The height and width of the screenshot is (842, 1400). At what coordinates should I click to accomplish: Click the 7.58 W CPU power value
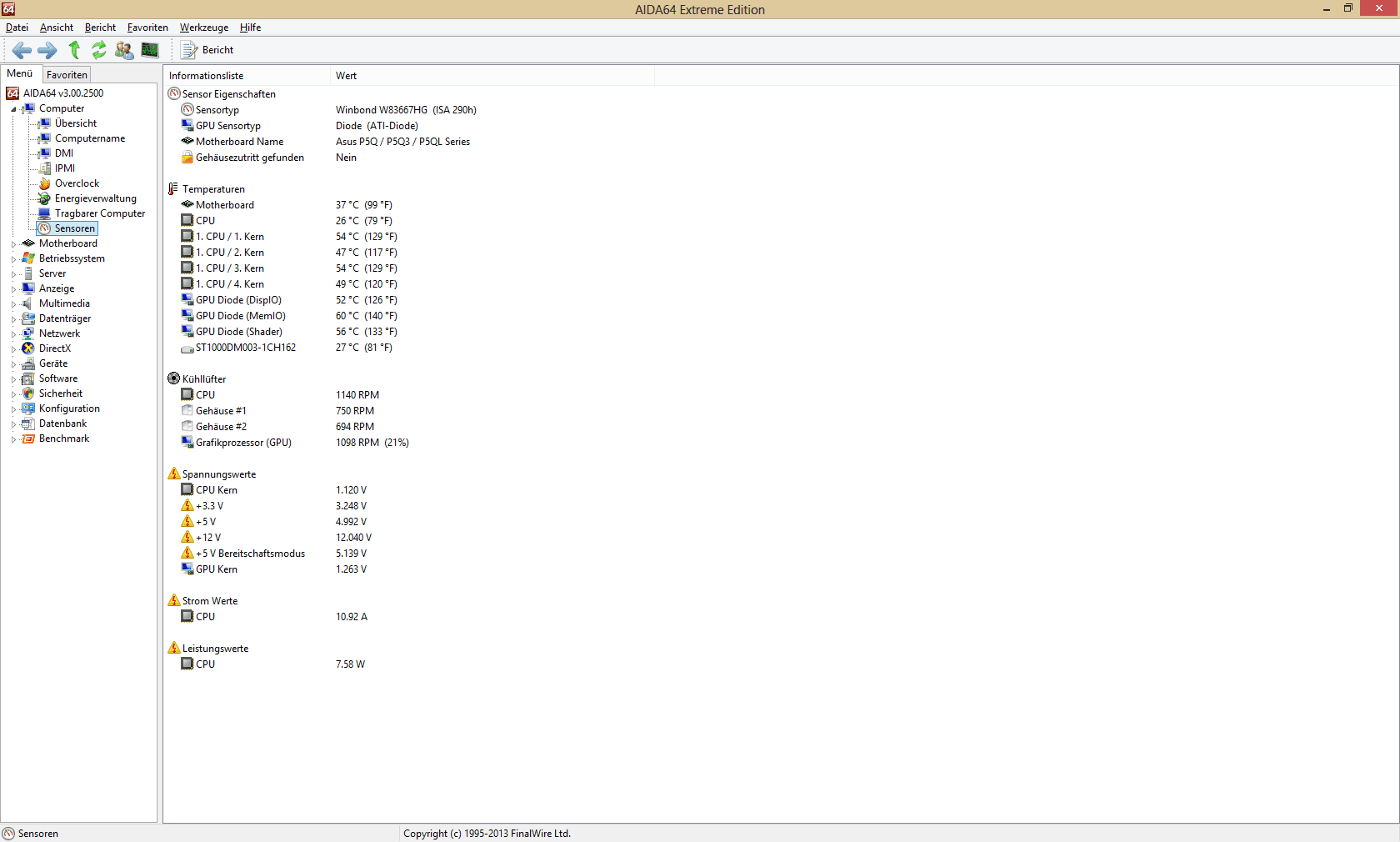(350, 664)
